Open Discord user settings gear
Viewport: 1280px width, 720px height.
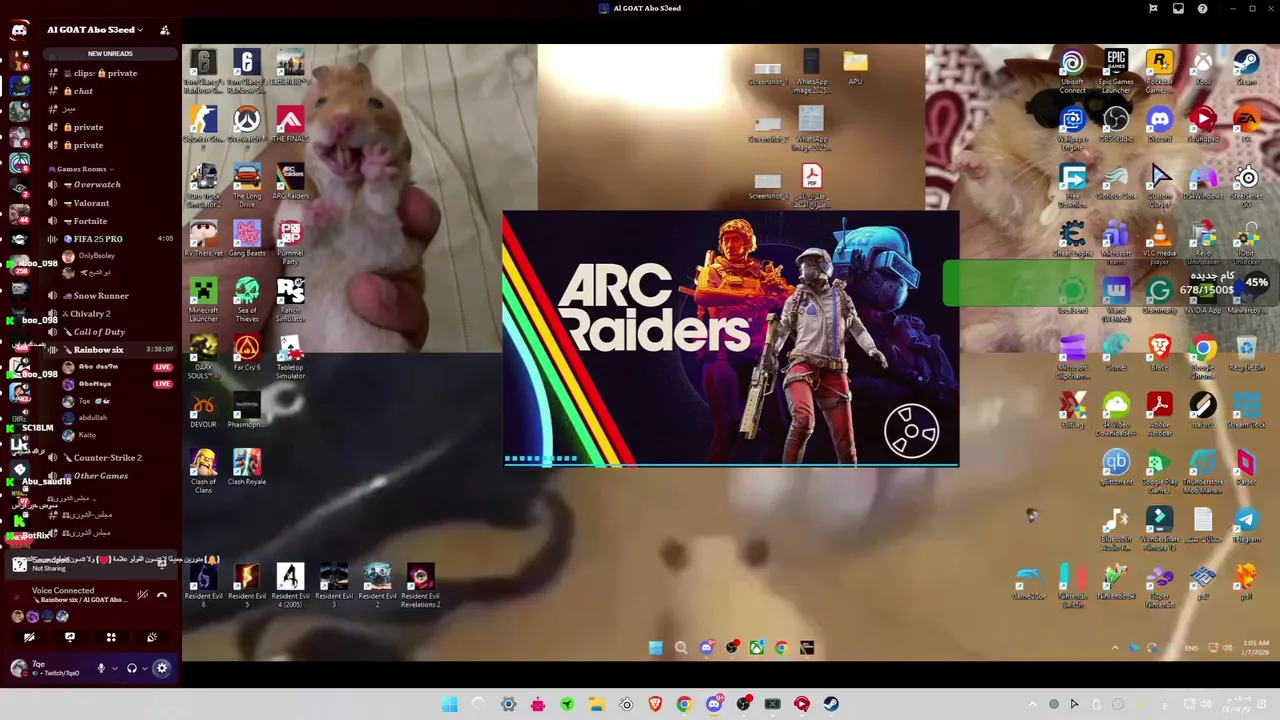point(162,668)
